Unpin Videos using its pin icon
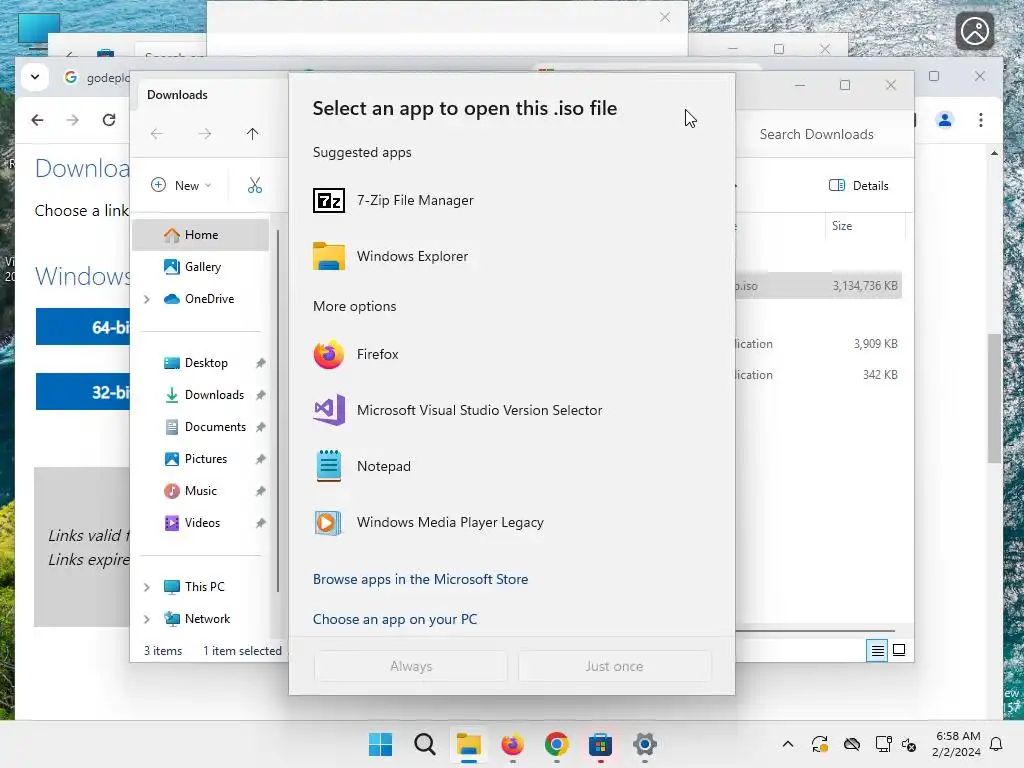This screenshot has width=1024, height=768. 261,523
